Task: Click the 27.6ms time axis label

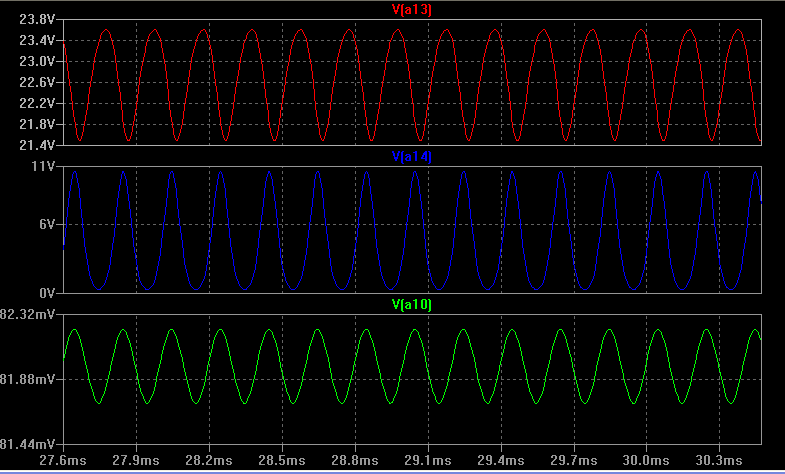Action: [63, 460]
